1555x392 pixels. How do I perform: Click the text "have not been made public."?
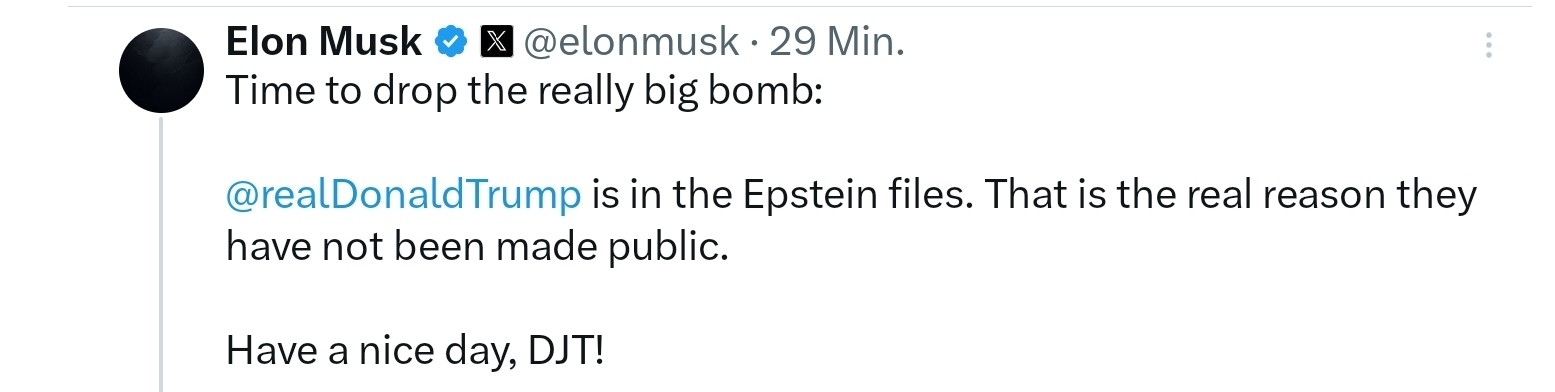[476, 246]
